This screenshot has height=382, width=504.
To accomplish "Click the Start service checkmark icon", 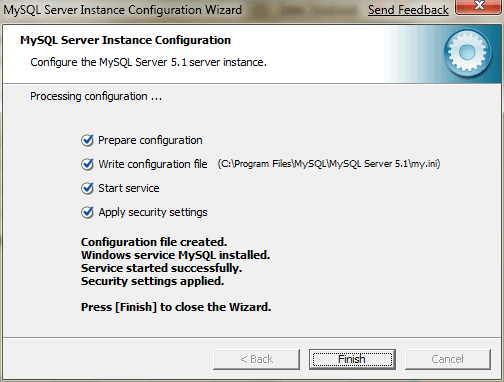I will click(87, 188).
